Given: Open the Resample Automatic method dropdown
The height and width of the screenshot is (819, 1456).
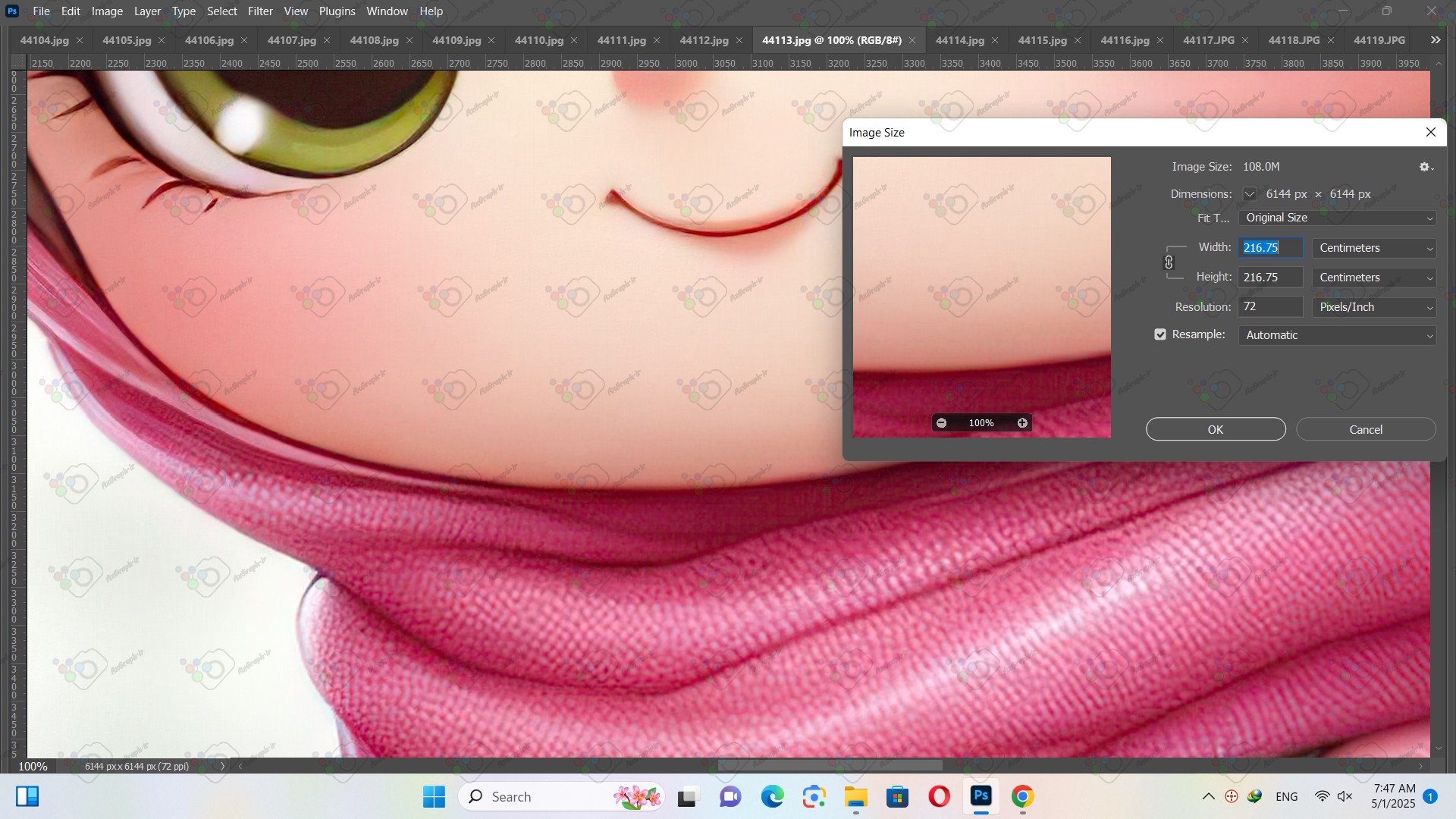Looking at the screenshot, I should pos(1337,335).
